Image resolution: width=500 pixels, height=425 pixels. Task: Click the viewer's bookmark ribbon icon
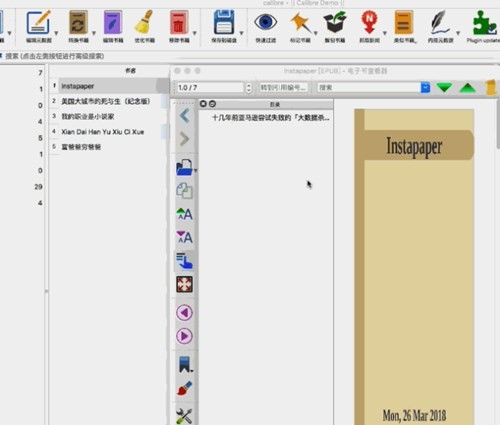pyautogui.click(x=185, y=364)
